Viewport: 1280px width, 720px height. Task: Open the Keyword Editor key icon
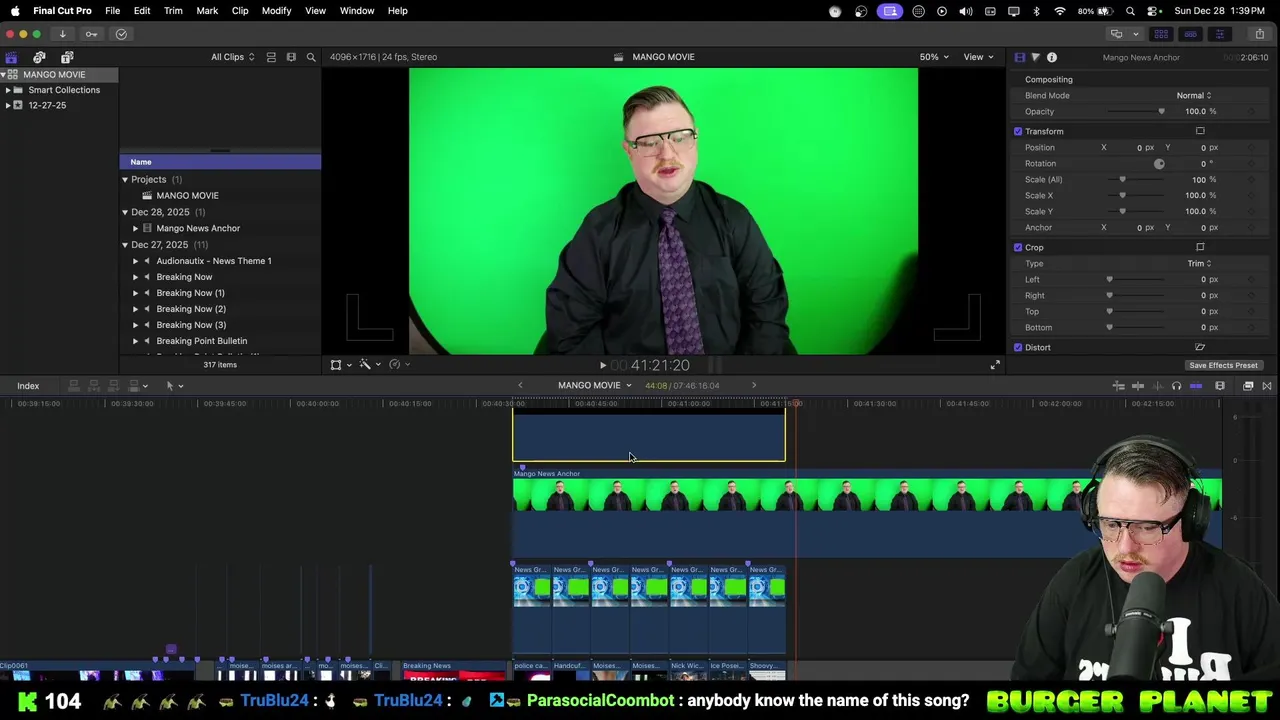[91, 34]
